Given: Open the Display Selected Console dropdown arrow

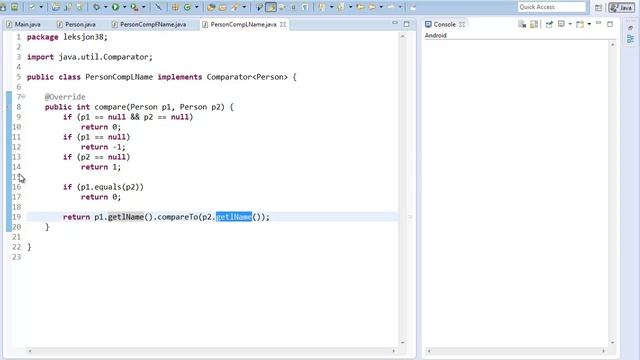Looking at the screenshot, I should (570, 24).
